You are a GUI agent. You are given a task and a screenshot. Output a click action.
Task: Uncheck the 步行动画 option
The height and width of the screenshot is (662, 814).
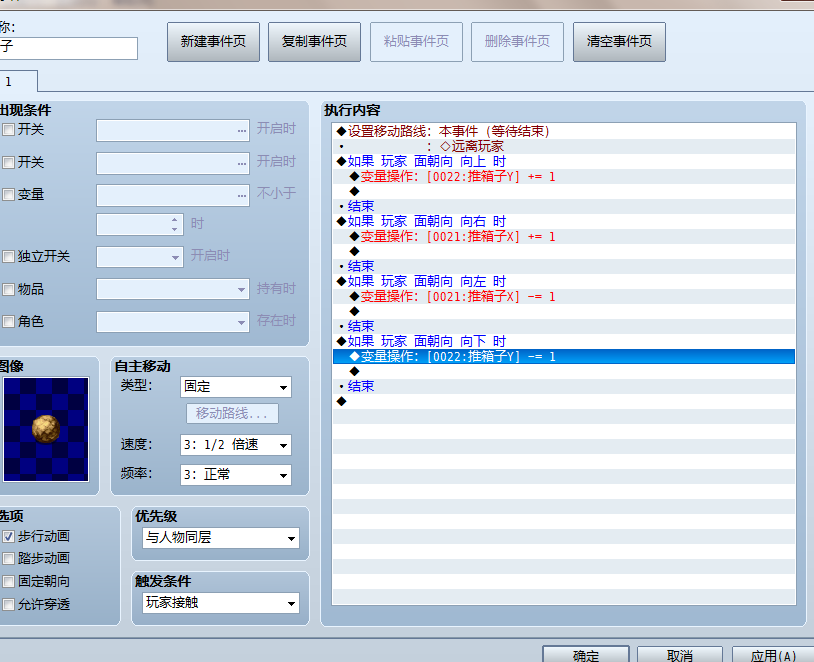[8, 536]
